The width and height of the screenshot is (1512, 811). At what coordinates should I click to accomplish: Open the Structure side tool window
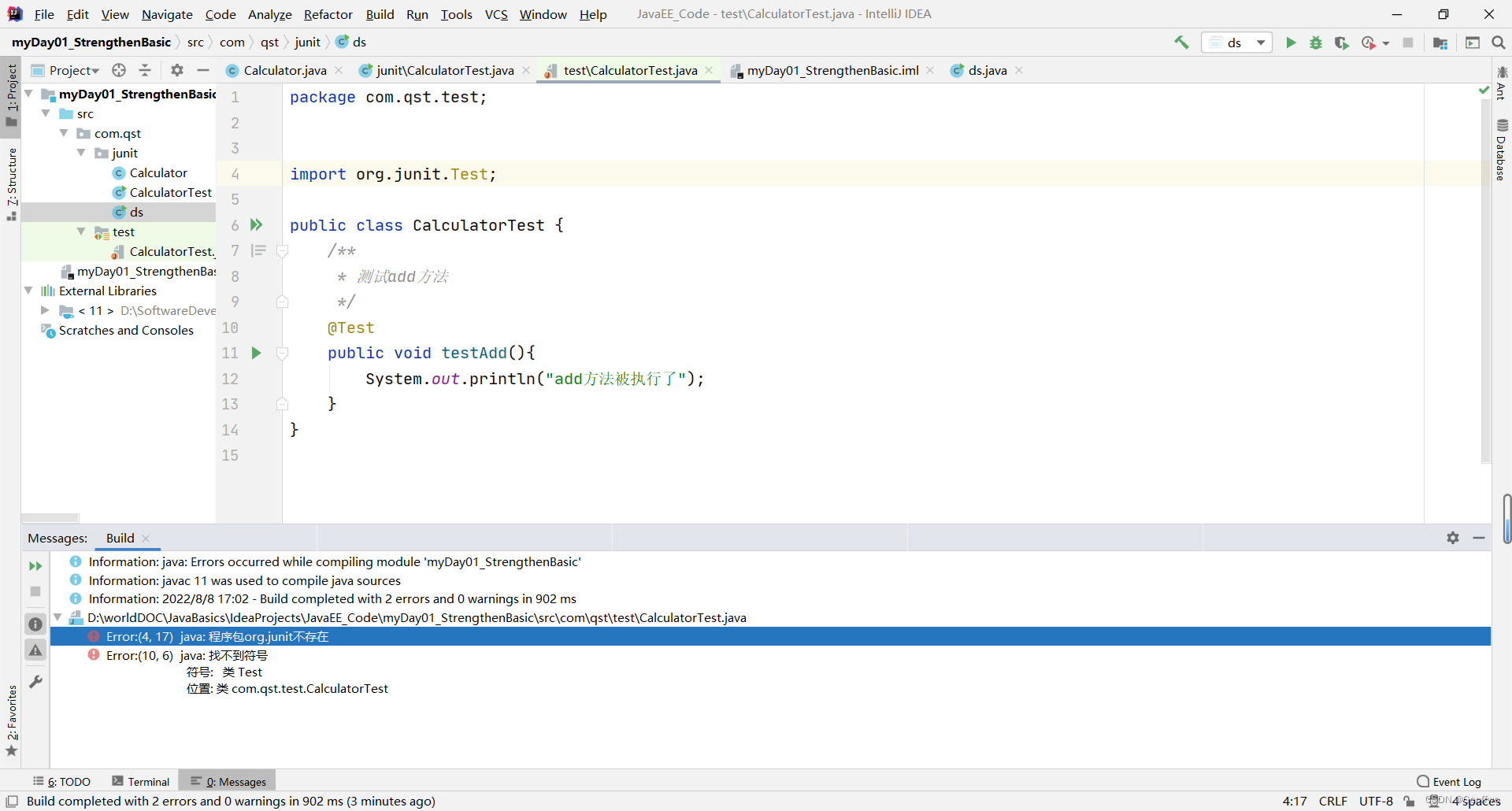point(11,183)
